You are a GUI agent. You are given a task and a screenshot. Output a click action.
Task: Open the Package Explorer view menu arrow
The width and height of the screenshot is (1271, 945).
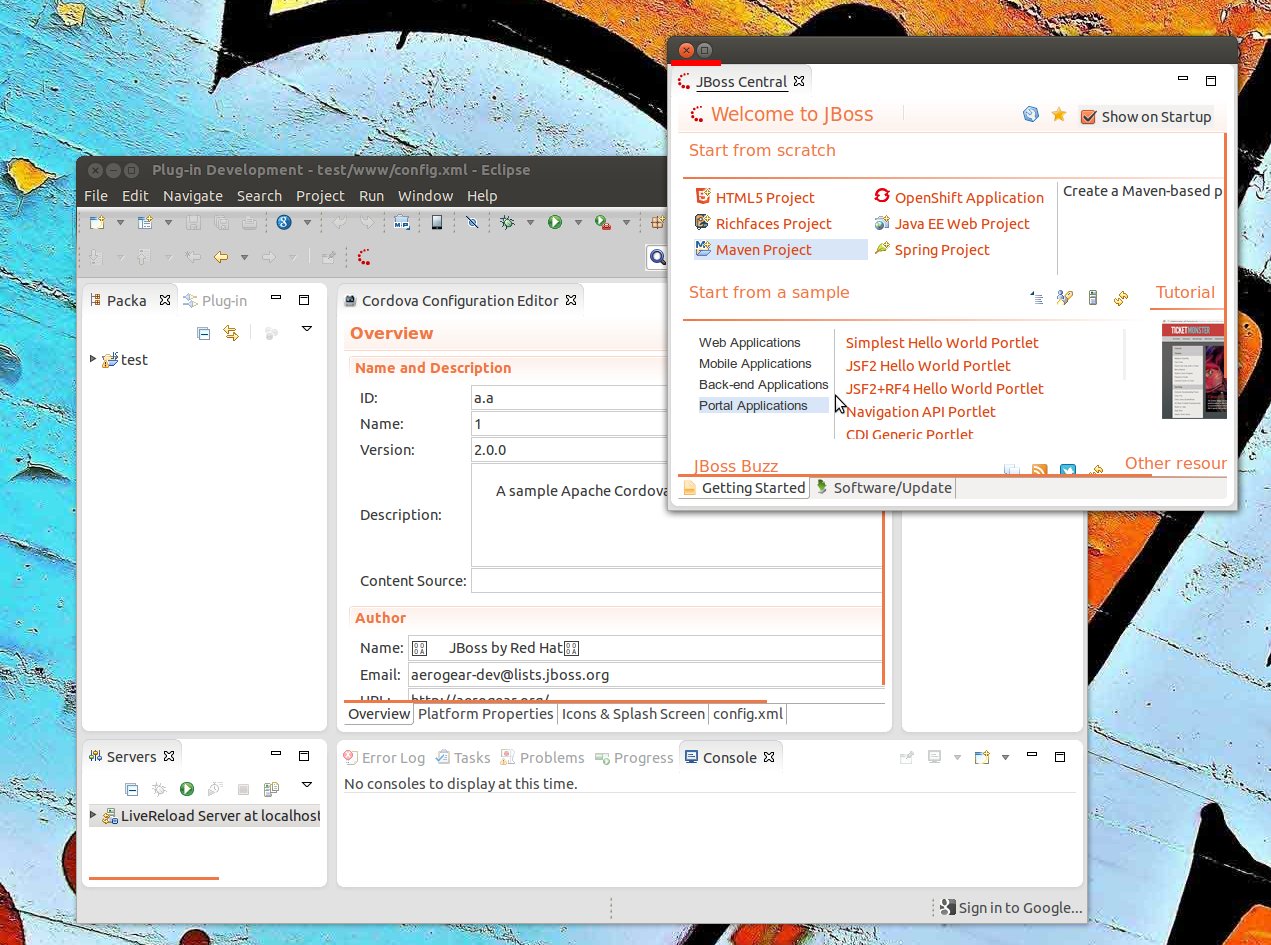click(307, 329)
